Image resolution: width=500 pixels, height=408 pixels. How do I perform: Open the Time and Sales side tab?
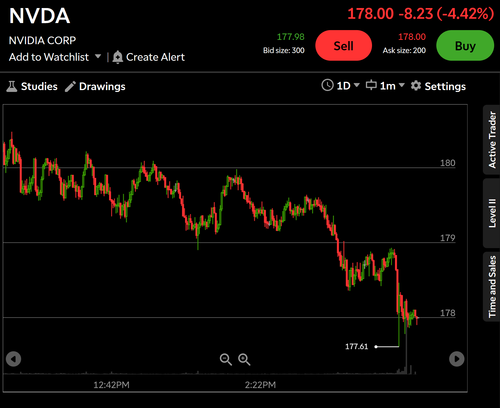tap(492, 287)
